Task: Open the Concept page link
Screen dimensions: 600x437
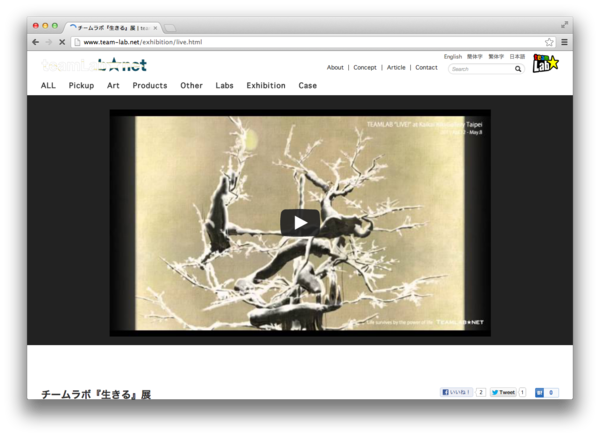Action: click(x=365, y=67)
